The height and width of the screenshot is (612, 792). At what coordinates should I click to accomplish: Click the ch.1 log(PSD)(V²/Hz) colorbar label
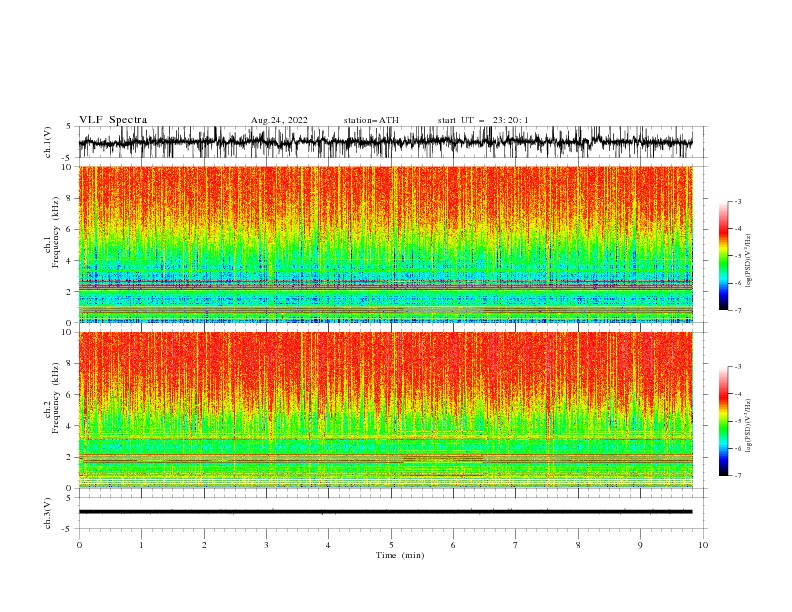click(748, 261)
